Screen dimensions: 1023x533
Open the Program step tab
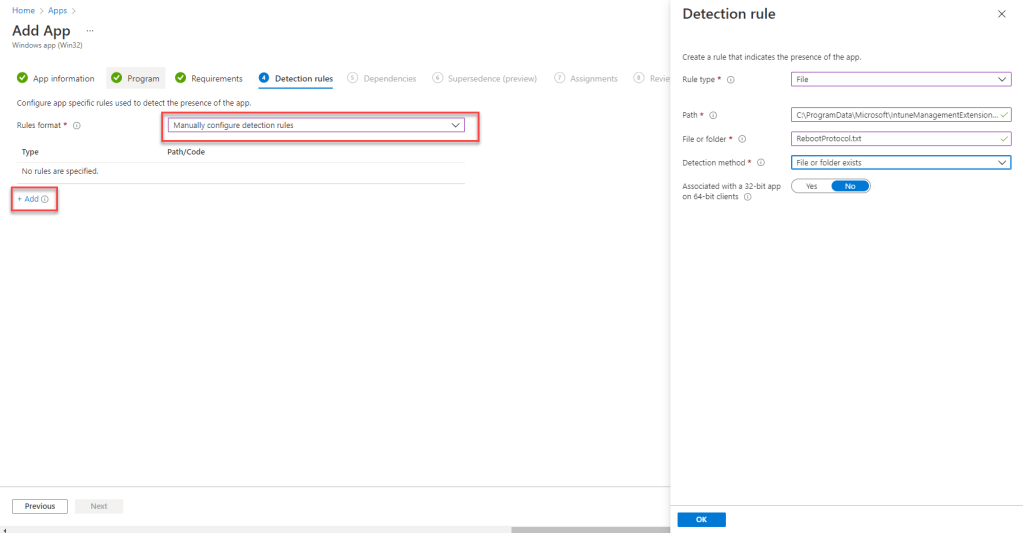[x=135, y=78]
